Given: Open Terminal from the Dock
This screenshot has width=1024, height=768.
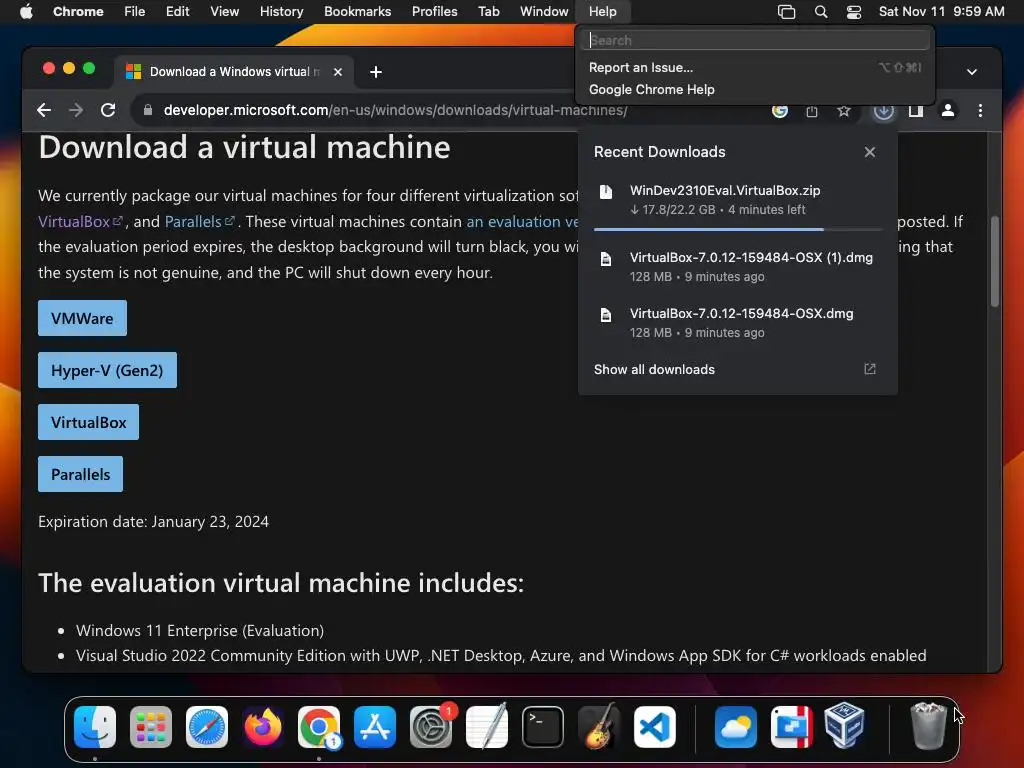Looking at the screenshot, I should coord(543,727).
